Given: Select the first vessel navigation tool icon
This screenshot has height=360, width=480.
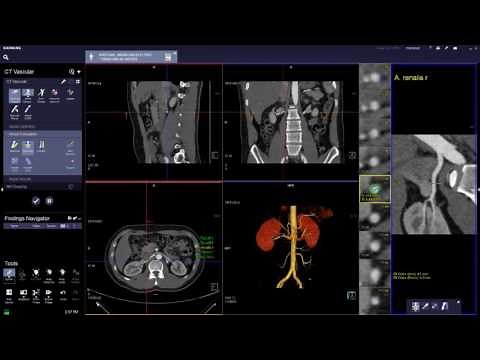Looking at the screenshot, I should [15, 146].
